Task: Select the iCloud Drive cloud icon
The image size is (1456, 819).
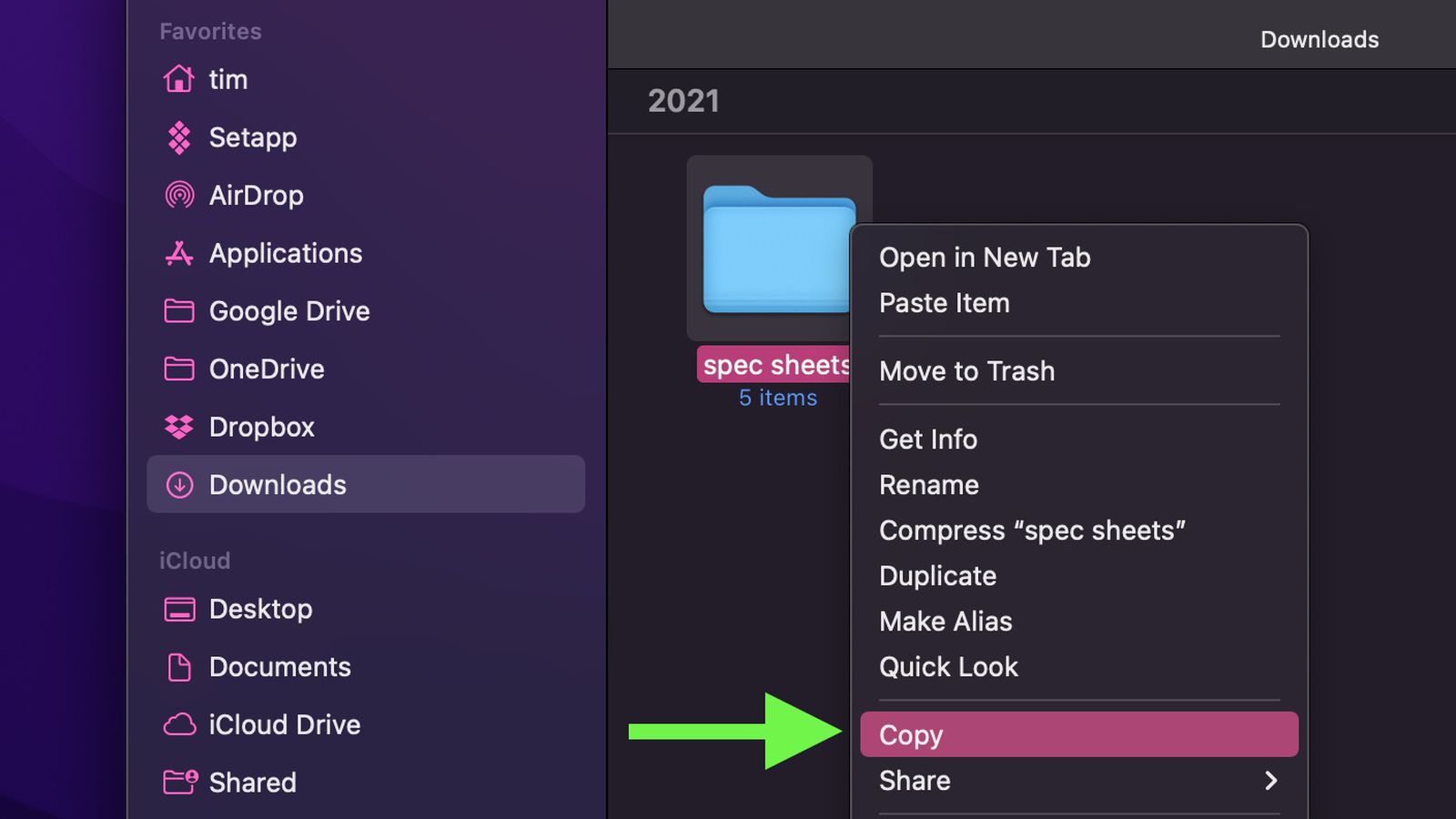Action: (178, 724)
